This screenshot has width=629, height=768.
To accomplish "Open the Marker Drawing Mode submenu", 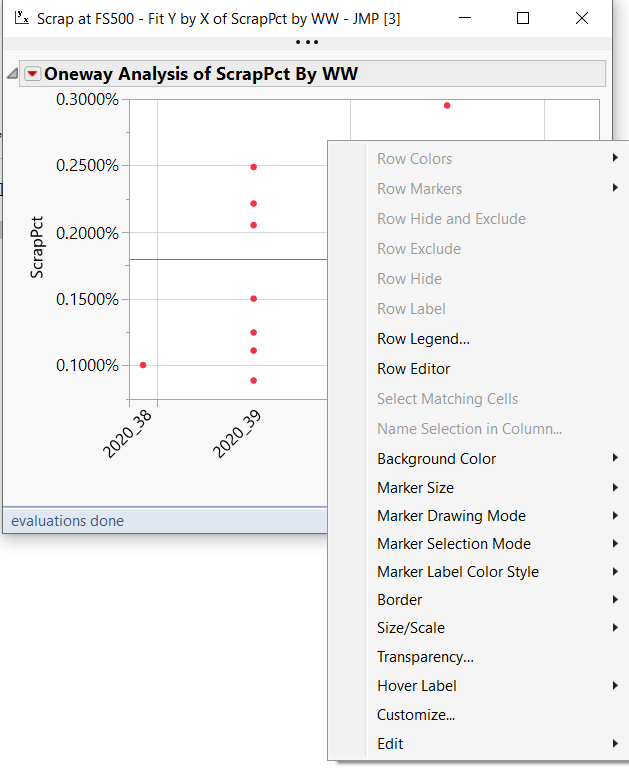I will click(x=451, y=516).
